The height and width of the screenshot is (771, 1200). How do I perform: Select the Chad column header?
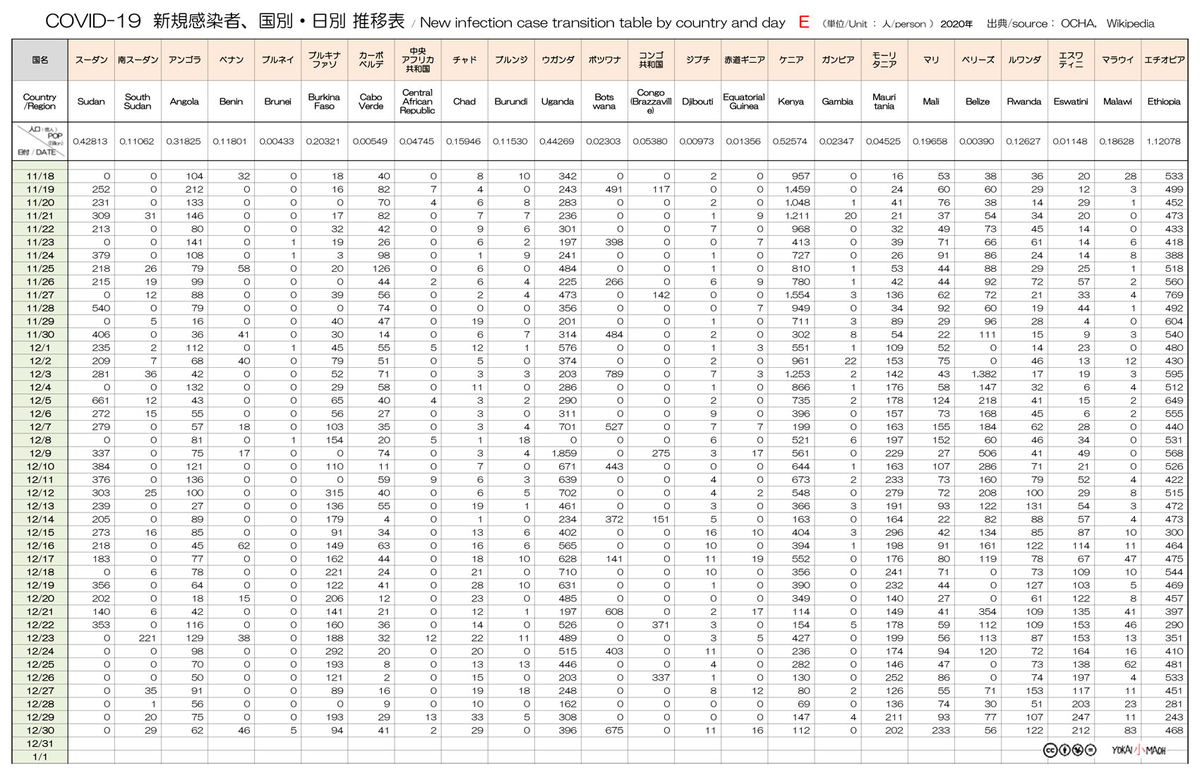[464, 102]
